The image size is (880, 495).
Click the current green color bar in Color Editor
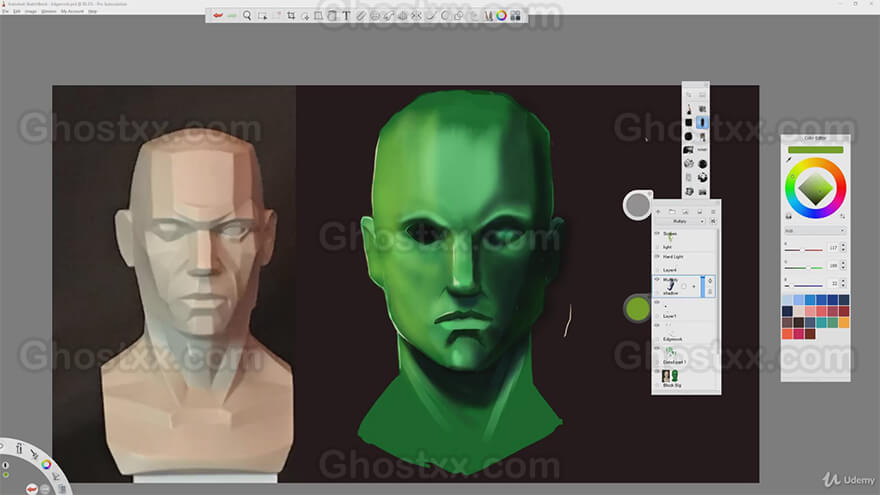click(x=815, y=150)
